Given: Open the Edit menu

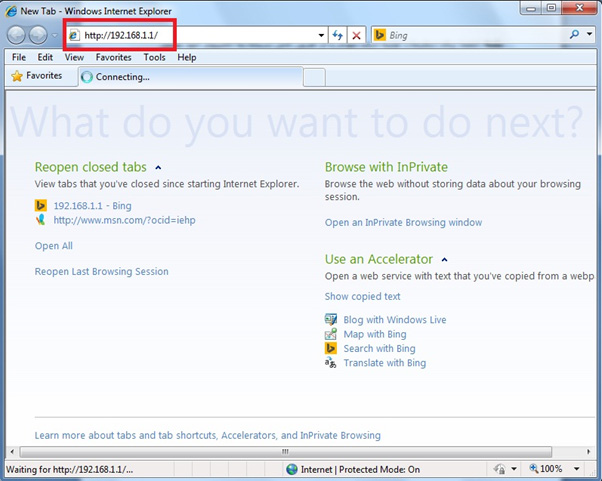Looking at the screenshot, I should (45, 57).
